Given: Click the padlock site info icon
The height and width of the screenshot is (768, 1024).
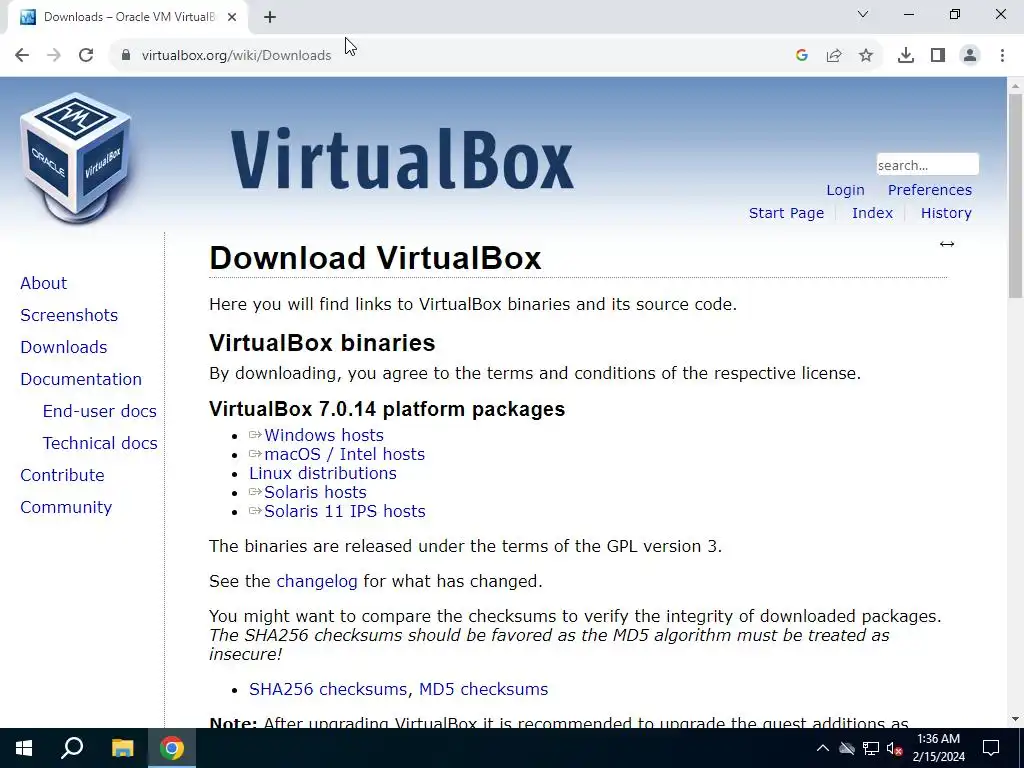Looking at the screenshot, I should [x=125, y=56].
